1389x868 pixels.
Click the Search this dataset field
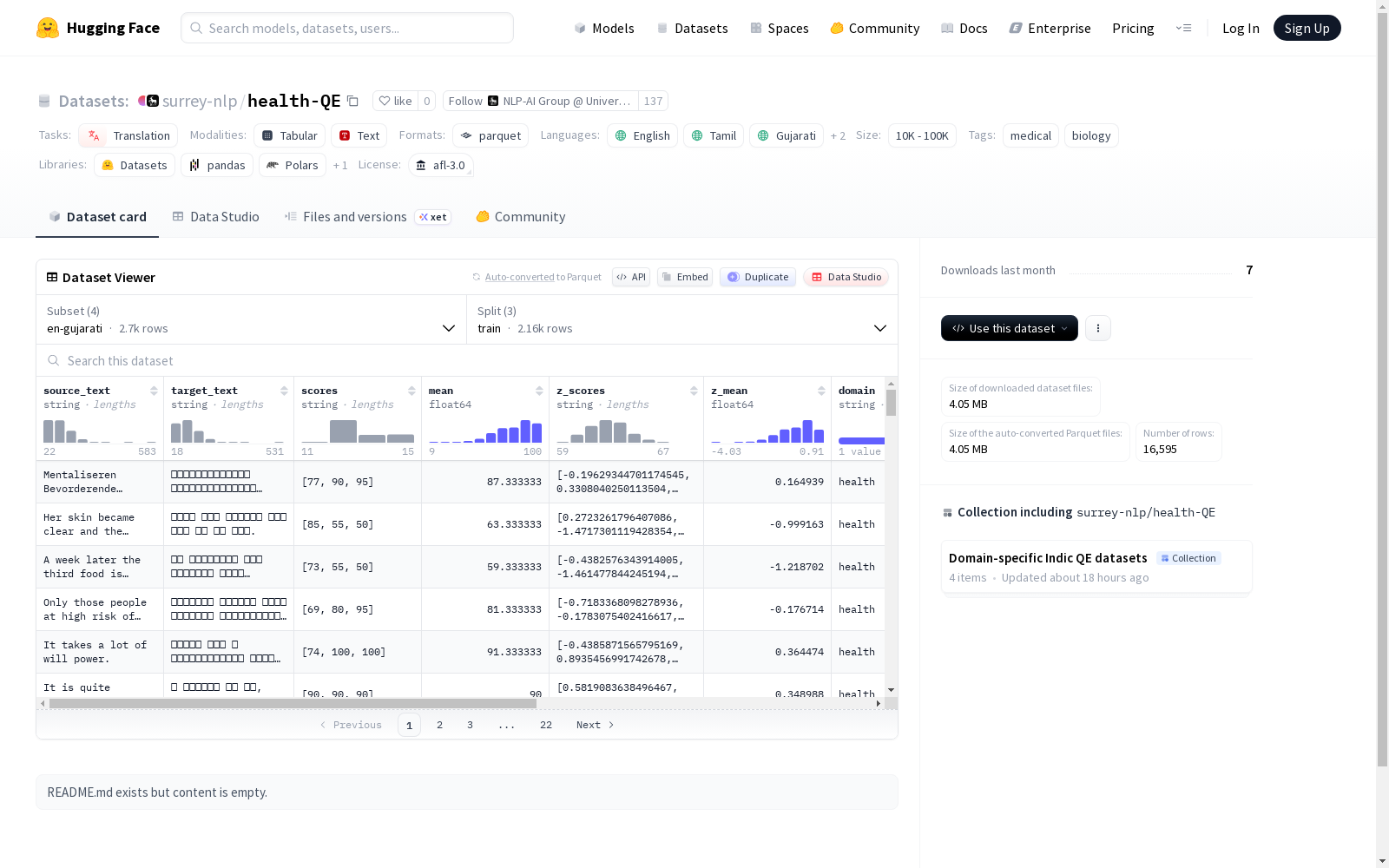click(467, 360)
